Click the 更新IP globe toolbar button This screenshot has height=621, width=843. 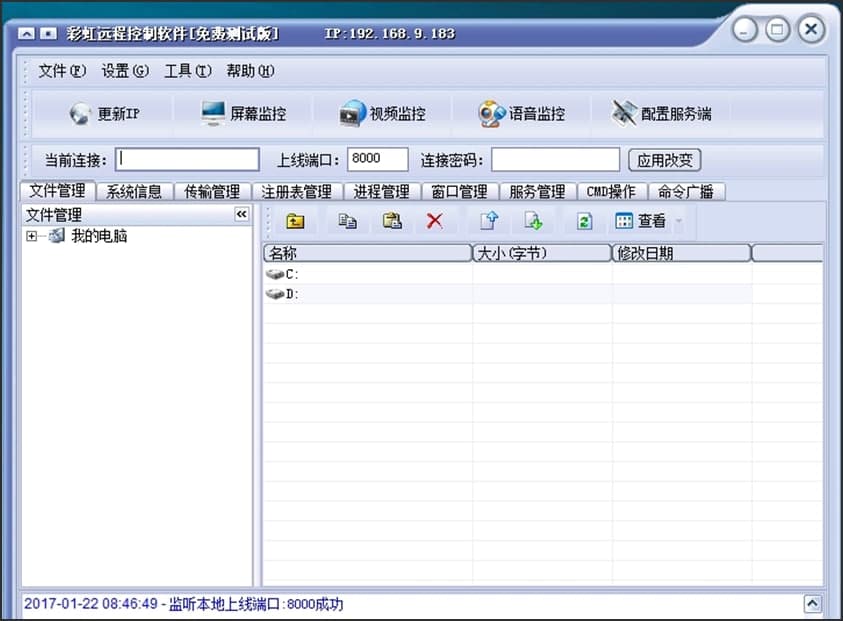(104, 114)
